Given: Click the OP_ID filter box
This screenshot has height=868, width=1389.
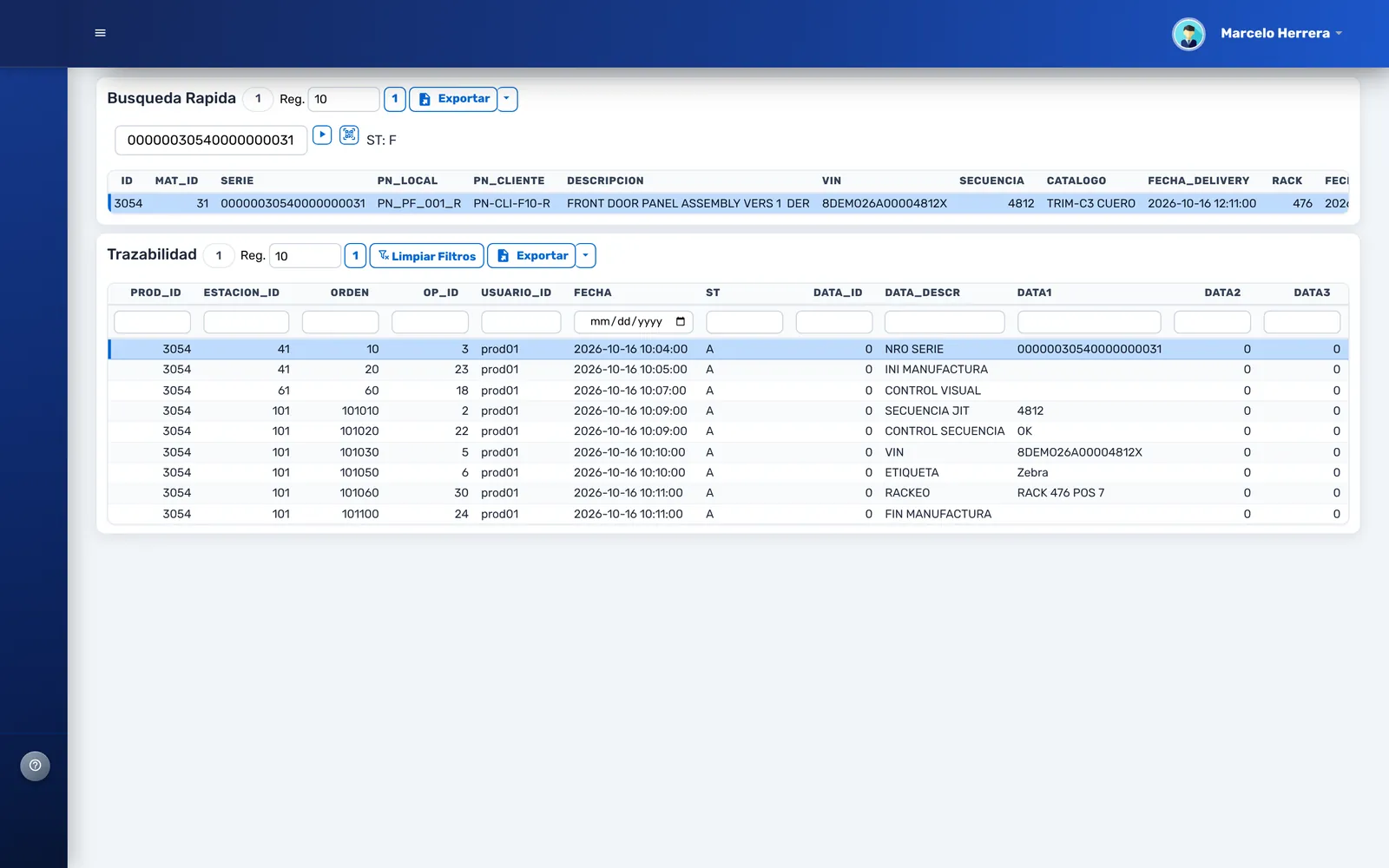Looking at the screenshot, I should 430,322.
